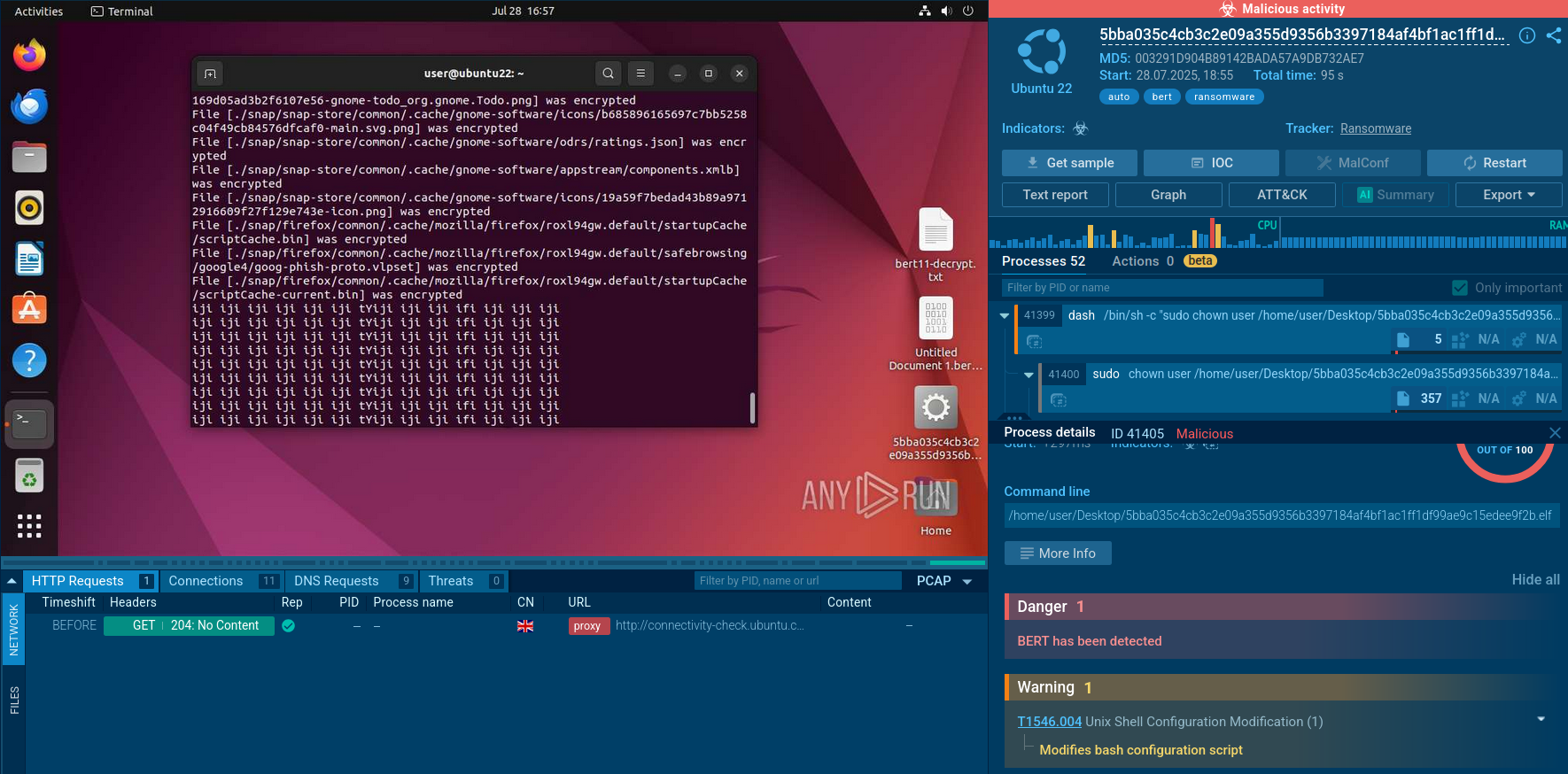The width and height of the screenshot is (1568, 774).
Task: Open the NETWORK side tab
Action: pos(14,630)
